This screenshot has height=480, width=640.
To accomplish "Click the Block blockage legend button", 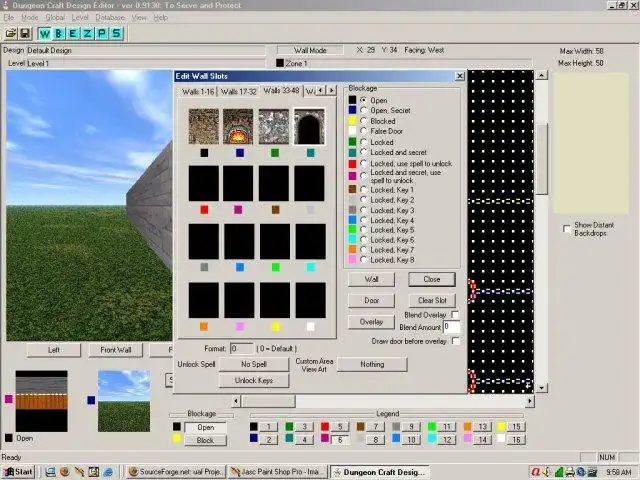I will pyautogui.click(x=206, y=440).
